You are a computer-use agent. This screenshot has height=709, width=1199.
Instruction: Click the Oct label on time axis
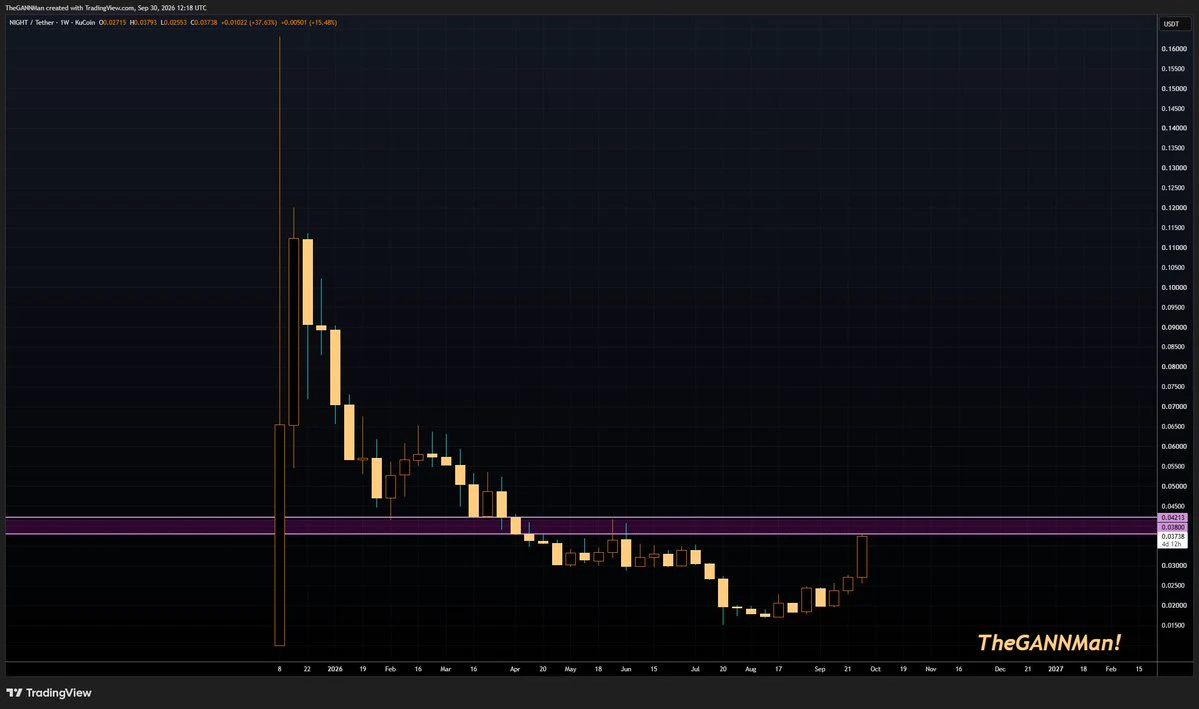[876, 669]
